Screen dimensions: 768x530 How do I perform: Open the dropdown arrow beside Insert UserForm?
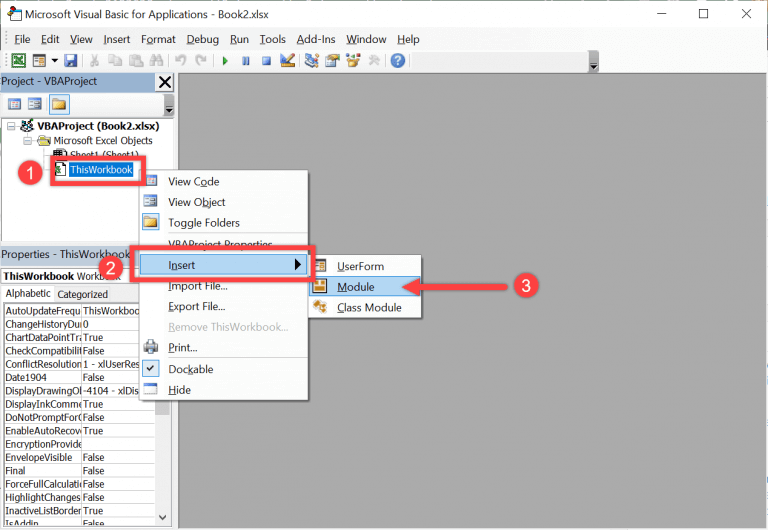pyautogui.click(x=54, y=61)
